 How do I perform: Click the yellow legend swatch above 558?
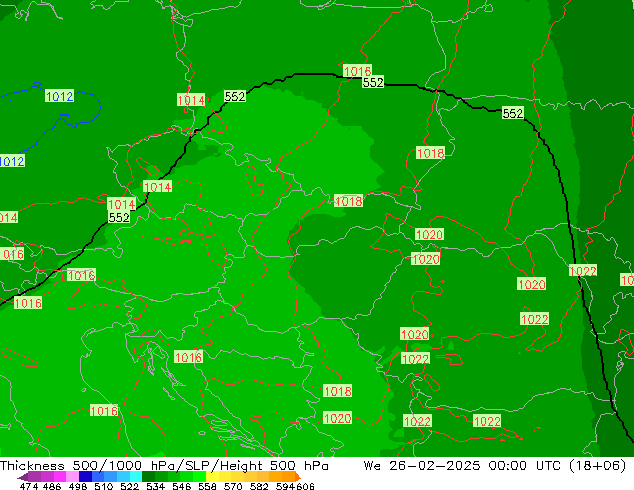click(x=212, y=476)
